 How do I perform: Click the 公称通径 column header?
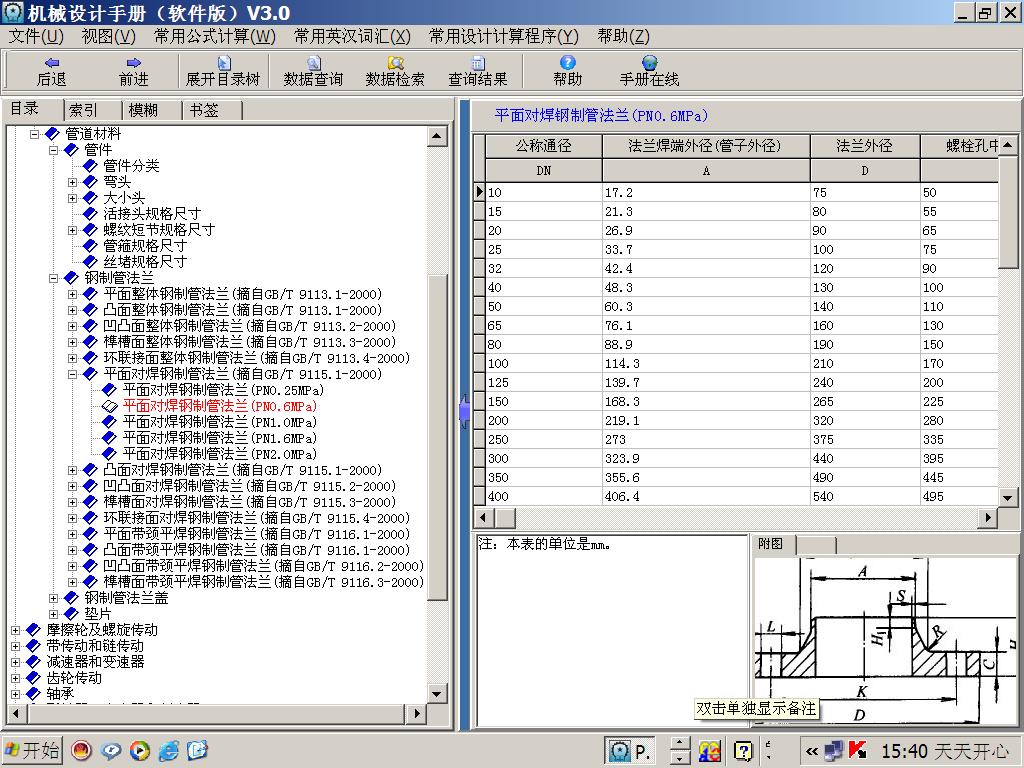543,146
